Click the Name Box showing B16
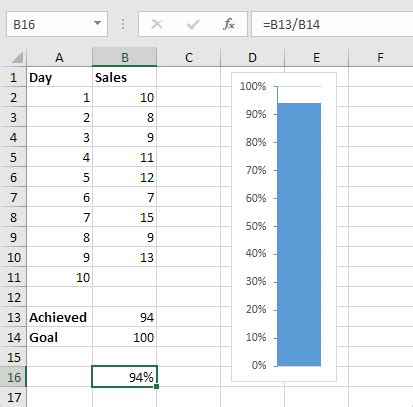The height and width of the screenshot is (407, 413). coord(57,24)
